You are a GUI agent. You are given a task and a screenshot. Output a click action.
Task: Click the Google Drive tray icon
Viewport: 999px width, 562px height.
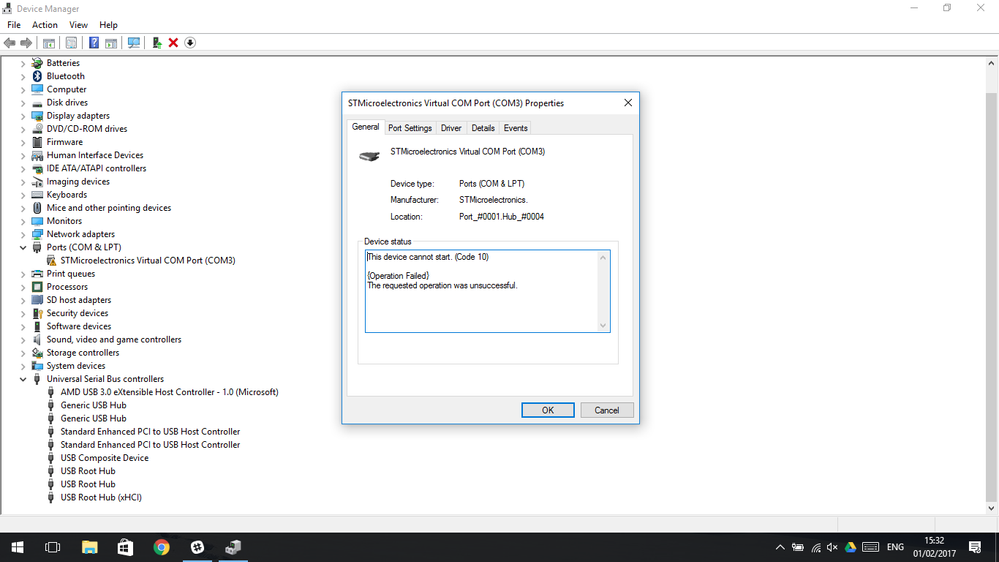coord(850,547)
